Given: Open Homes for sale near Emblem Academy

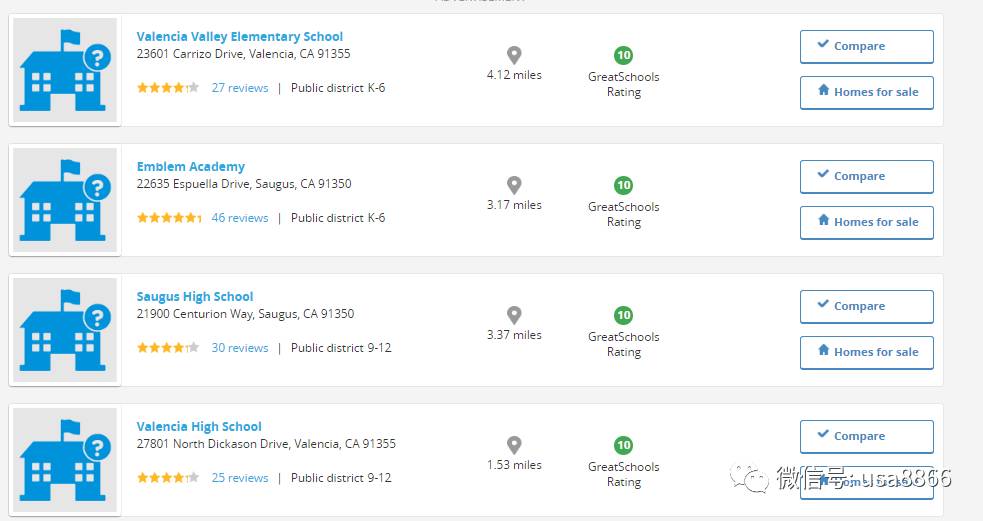Looking at the screenshot, I should click(x=866, y=222).
